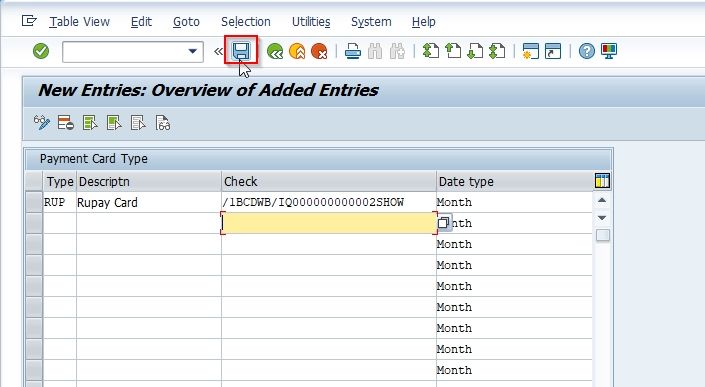Open the System menu

click(x=371, y=22)
